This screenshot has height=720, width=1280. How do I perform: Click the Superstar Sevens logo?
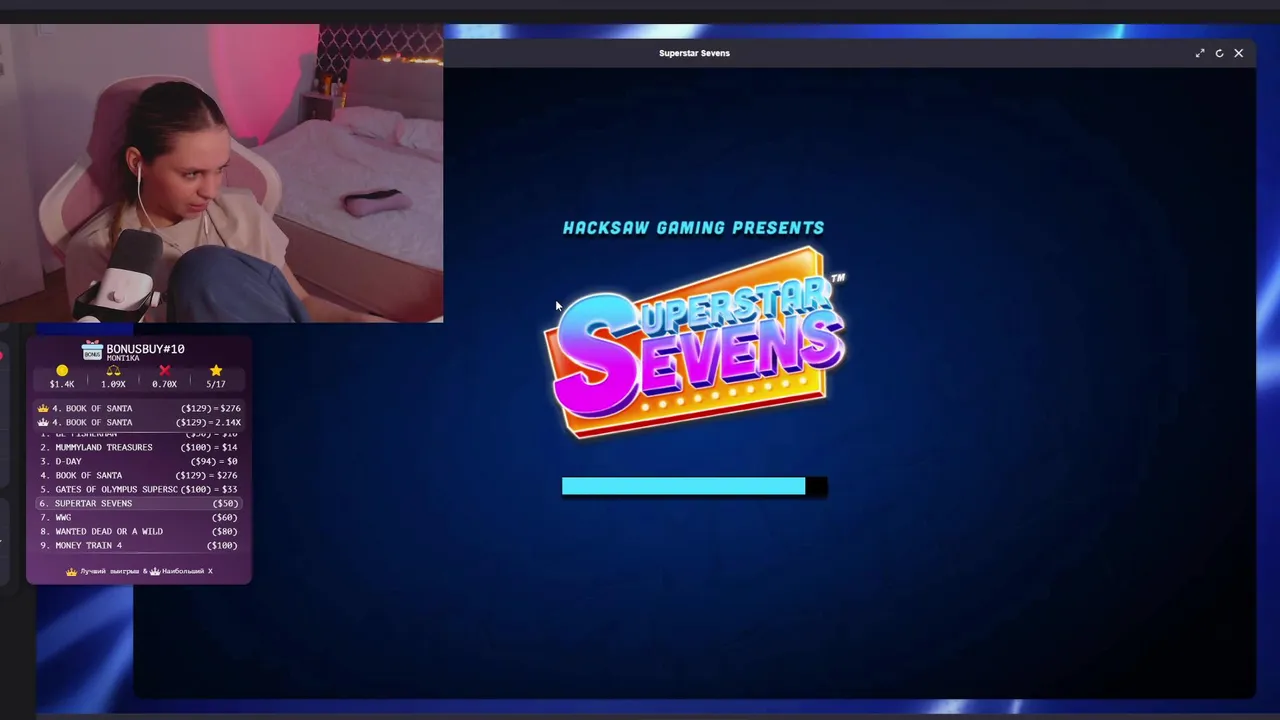click(694, 342)
